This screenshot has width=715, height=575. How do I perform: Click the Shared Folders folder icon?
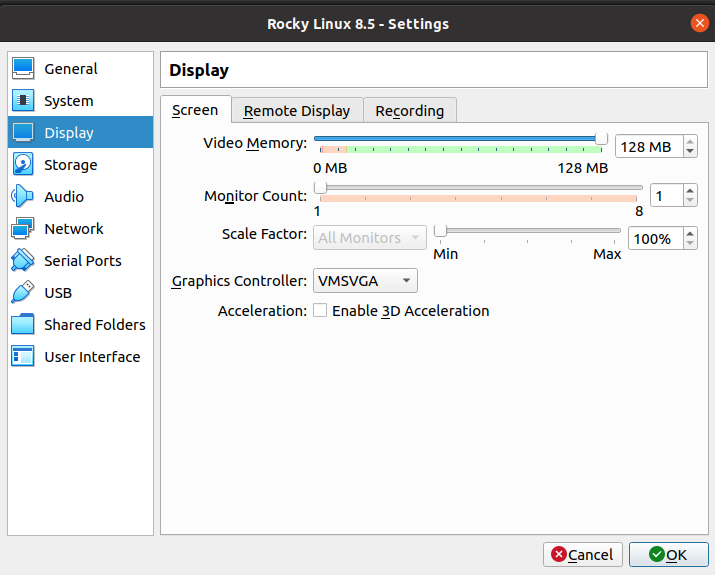23,325
